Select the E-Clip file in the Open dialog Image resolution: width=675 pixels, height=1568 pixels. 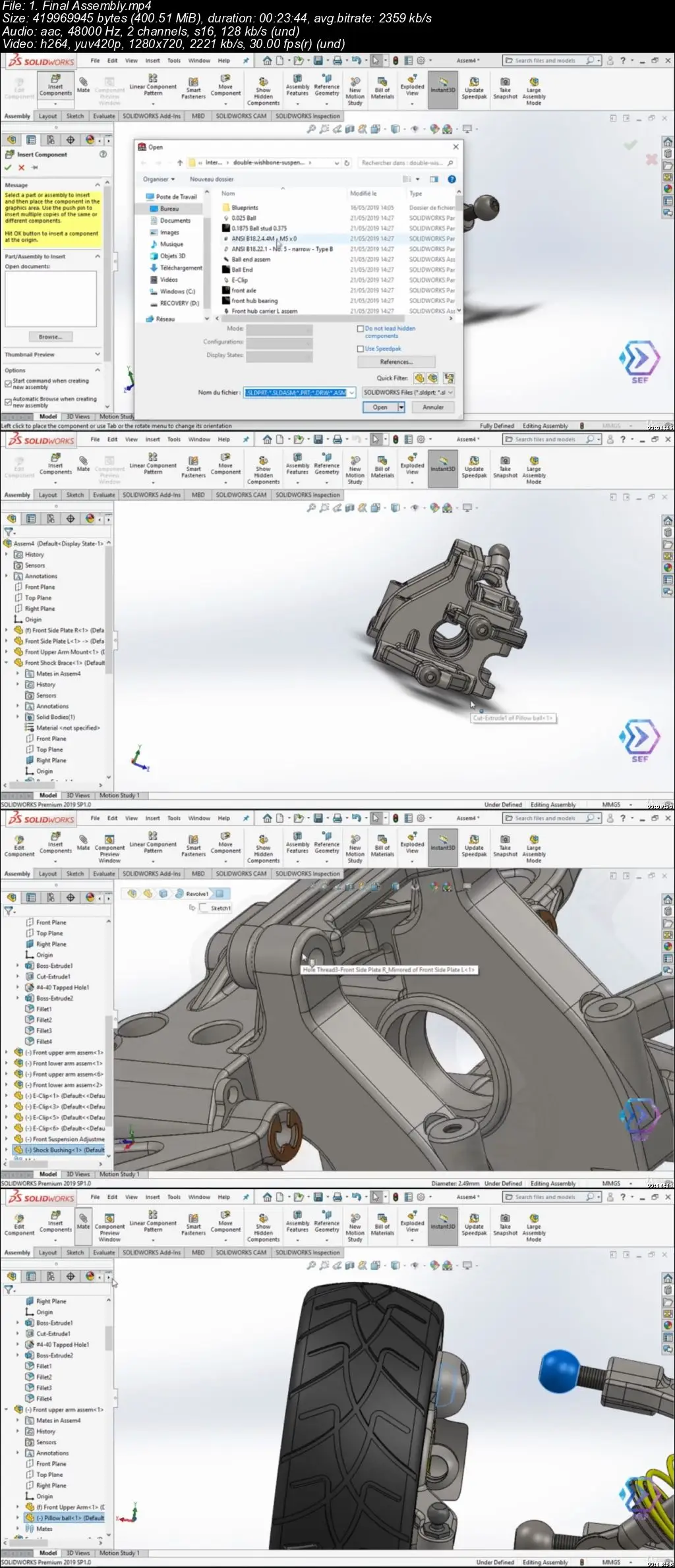click(x=239, y=280)
